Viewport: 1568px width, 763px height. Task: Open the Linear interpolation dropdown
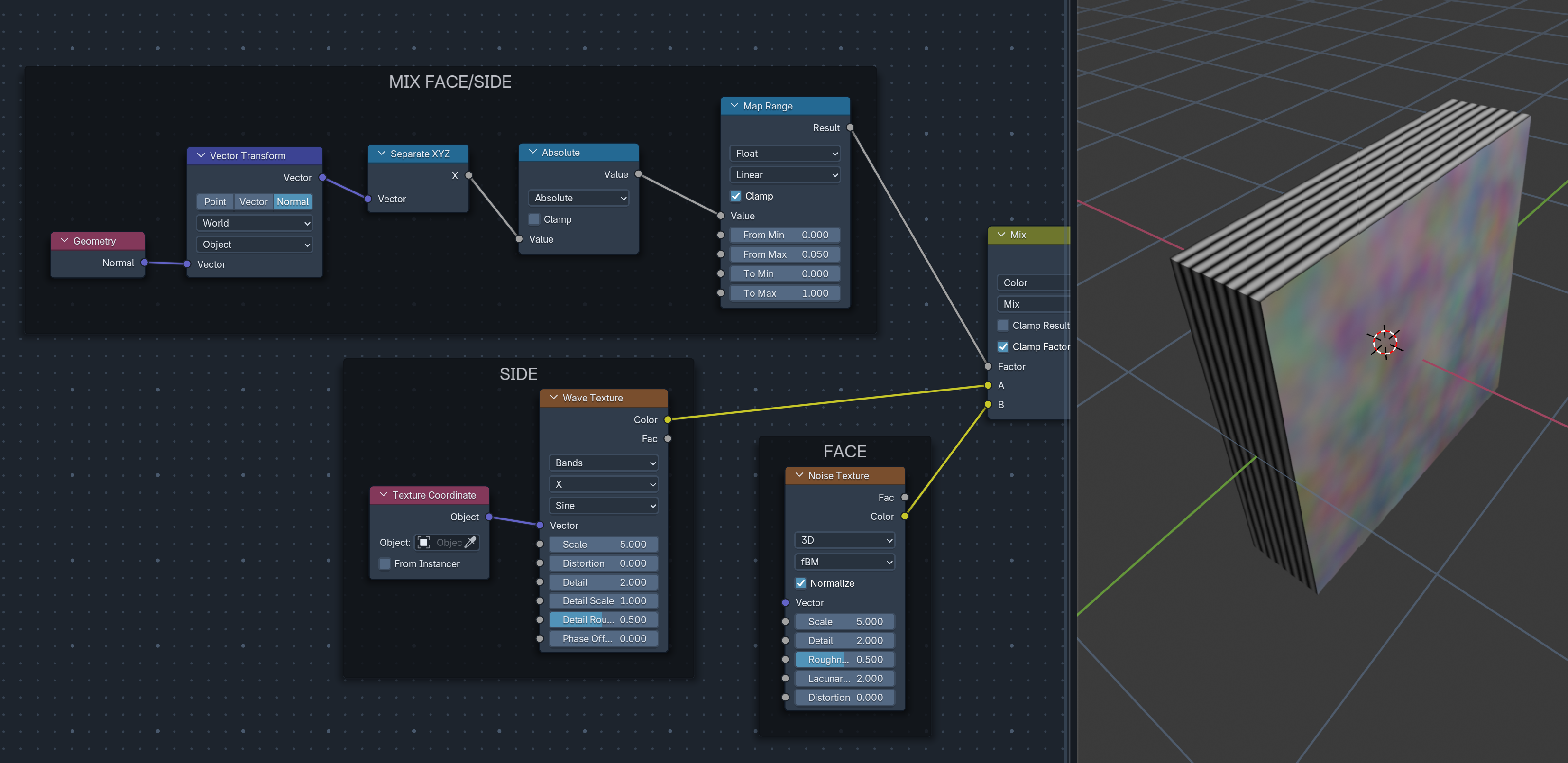785,174
